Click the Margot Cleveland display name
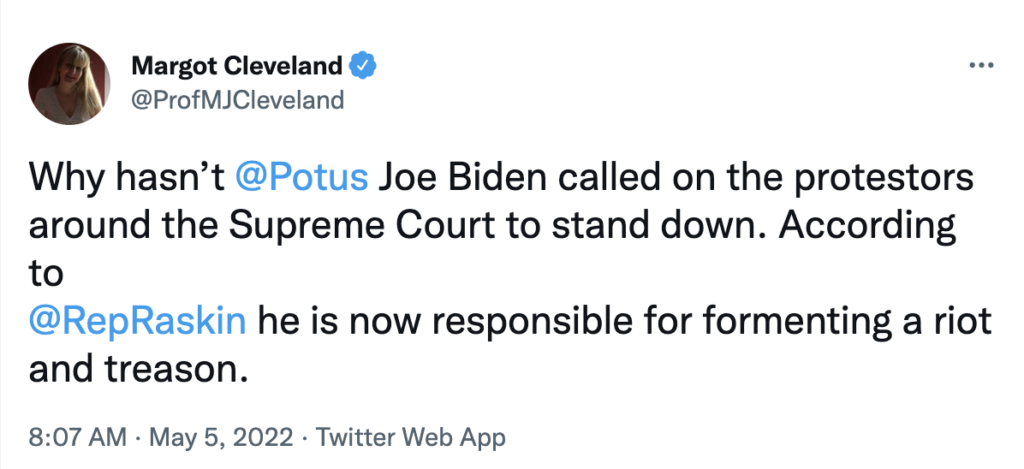Viewport: 1024px width, 469px height. click(237, 67)
